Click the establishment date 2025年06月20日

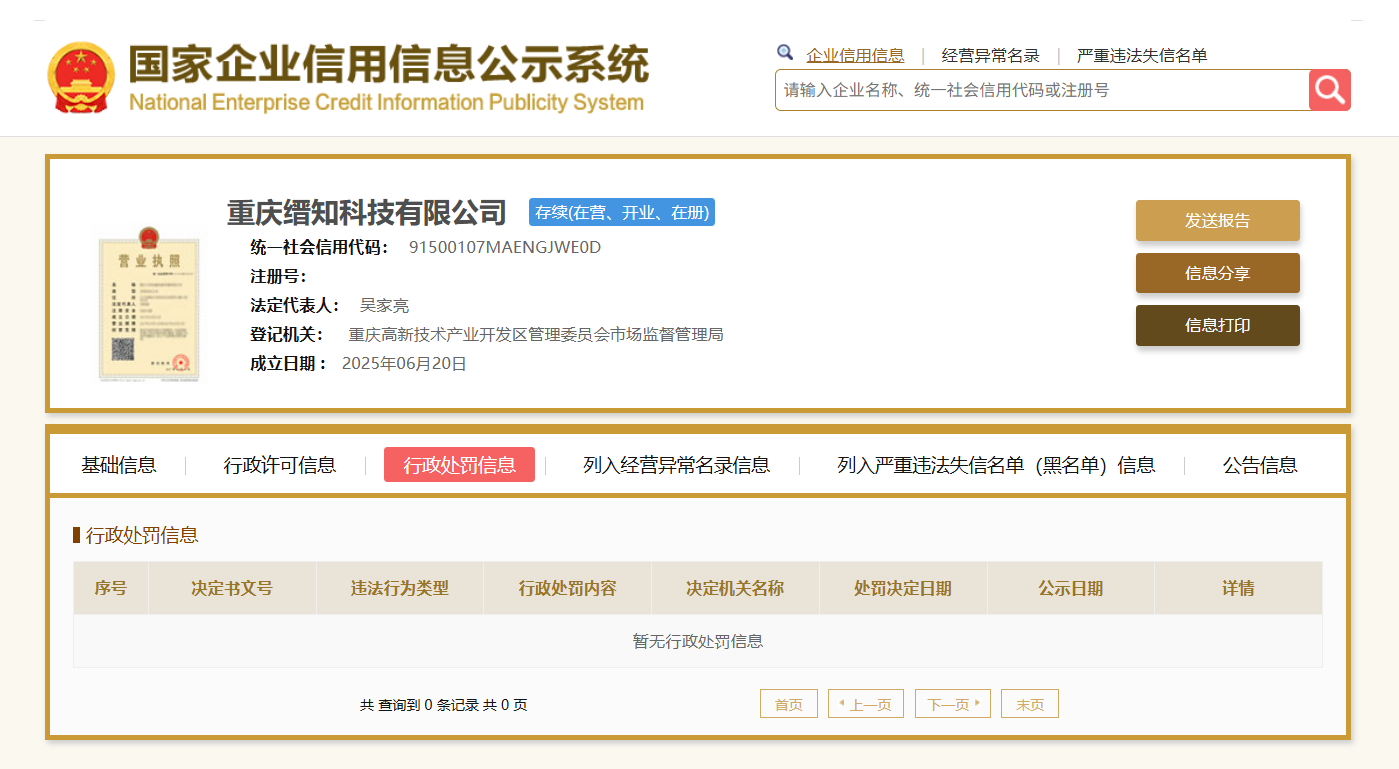click(x=404, y=363)
